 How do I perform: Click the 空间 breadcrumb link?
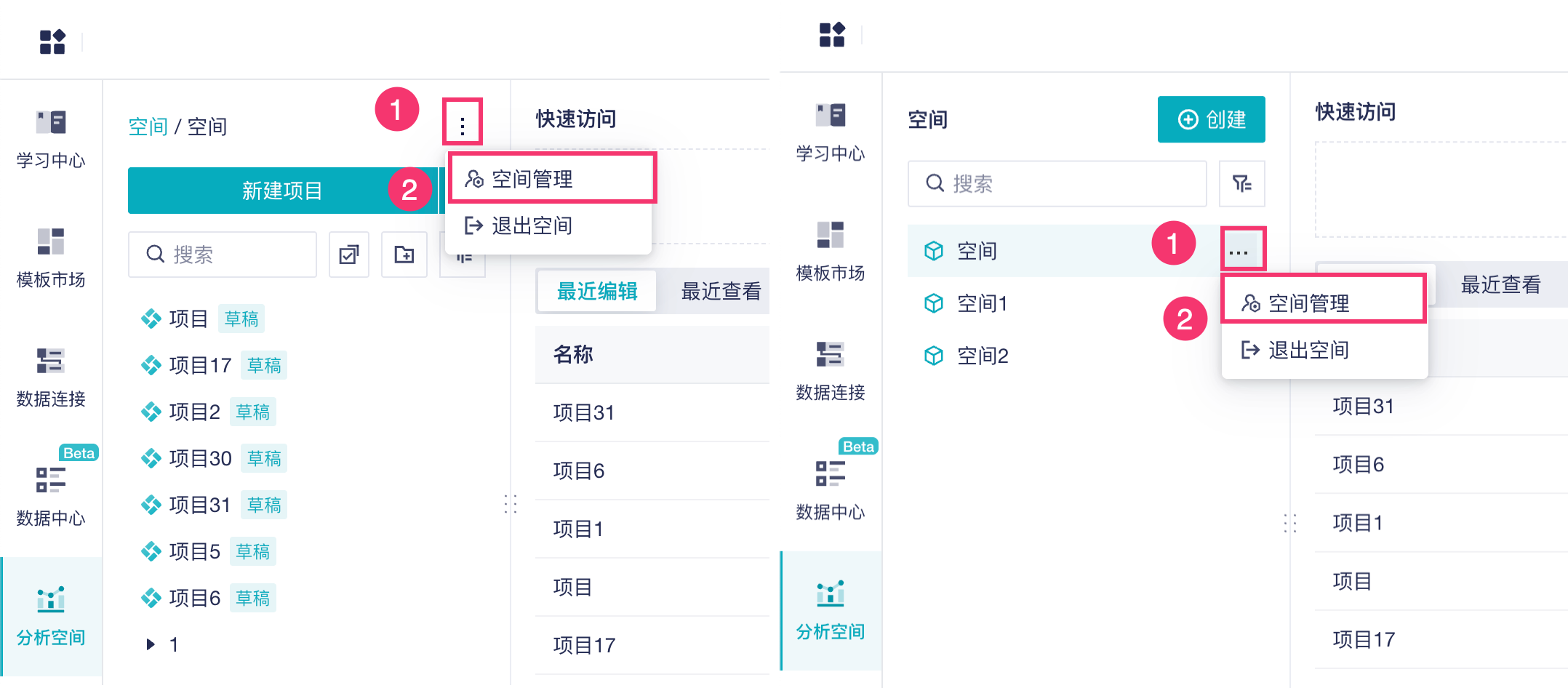(x=148, y=127)
